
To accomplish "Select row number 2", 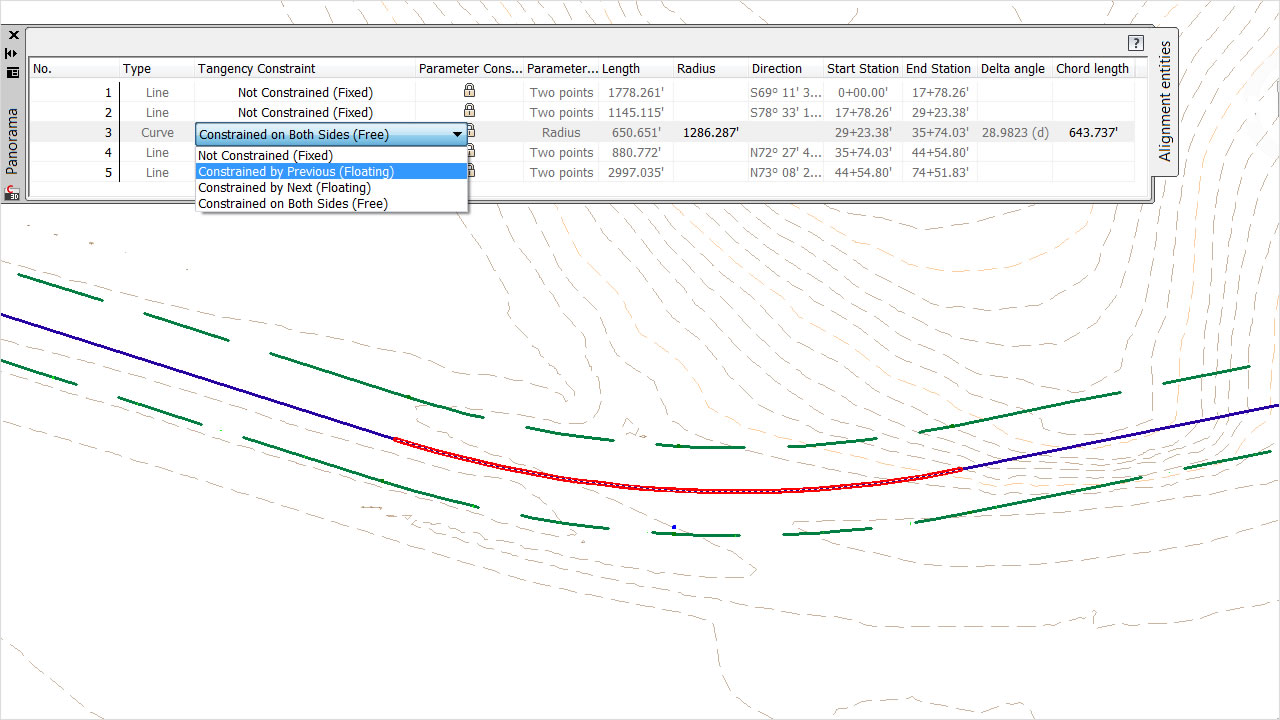I will 108,113.
